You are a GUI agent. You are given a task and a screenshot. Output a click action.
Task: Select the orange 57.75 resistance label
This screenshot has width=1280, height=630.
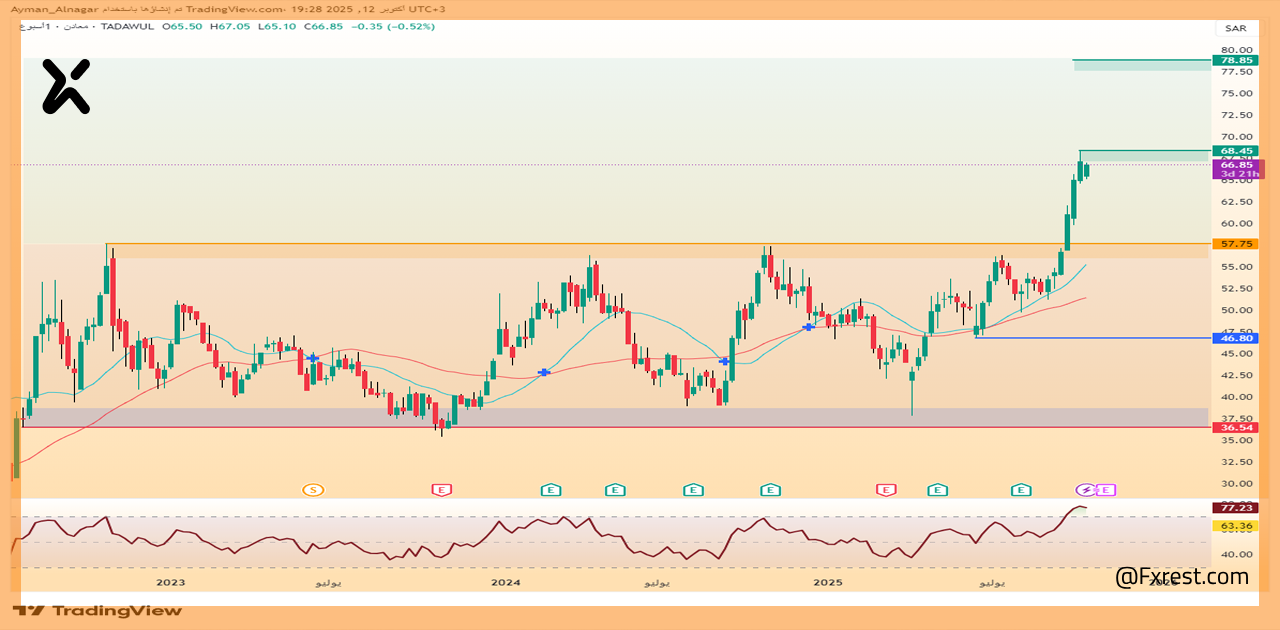pos(1234,244)
